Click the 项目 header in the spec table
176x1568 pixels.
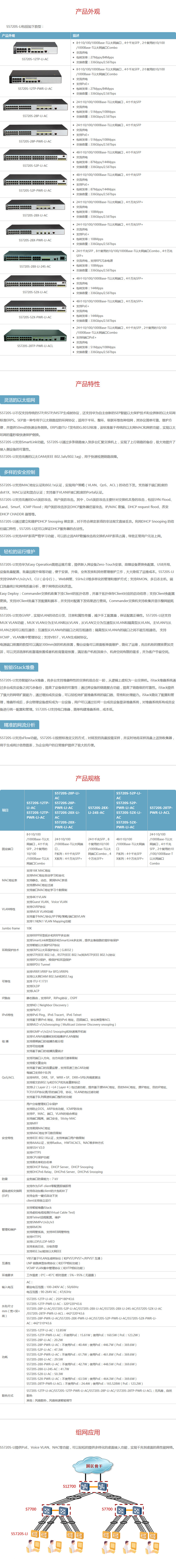[5, 810]
